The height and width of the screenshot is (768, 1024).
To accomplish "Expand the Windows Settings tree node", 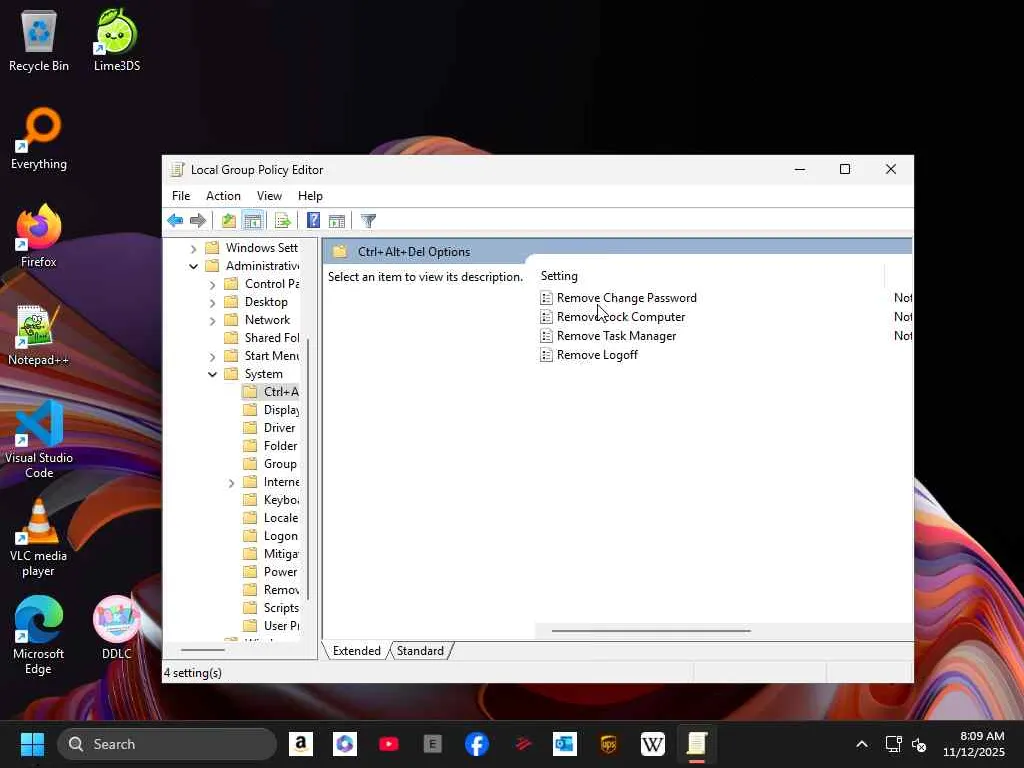I will (x=193, y=248).
